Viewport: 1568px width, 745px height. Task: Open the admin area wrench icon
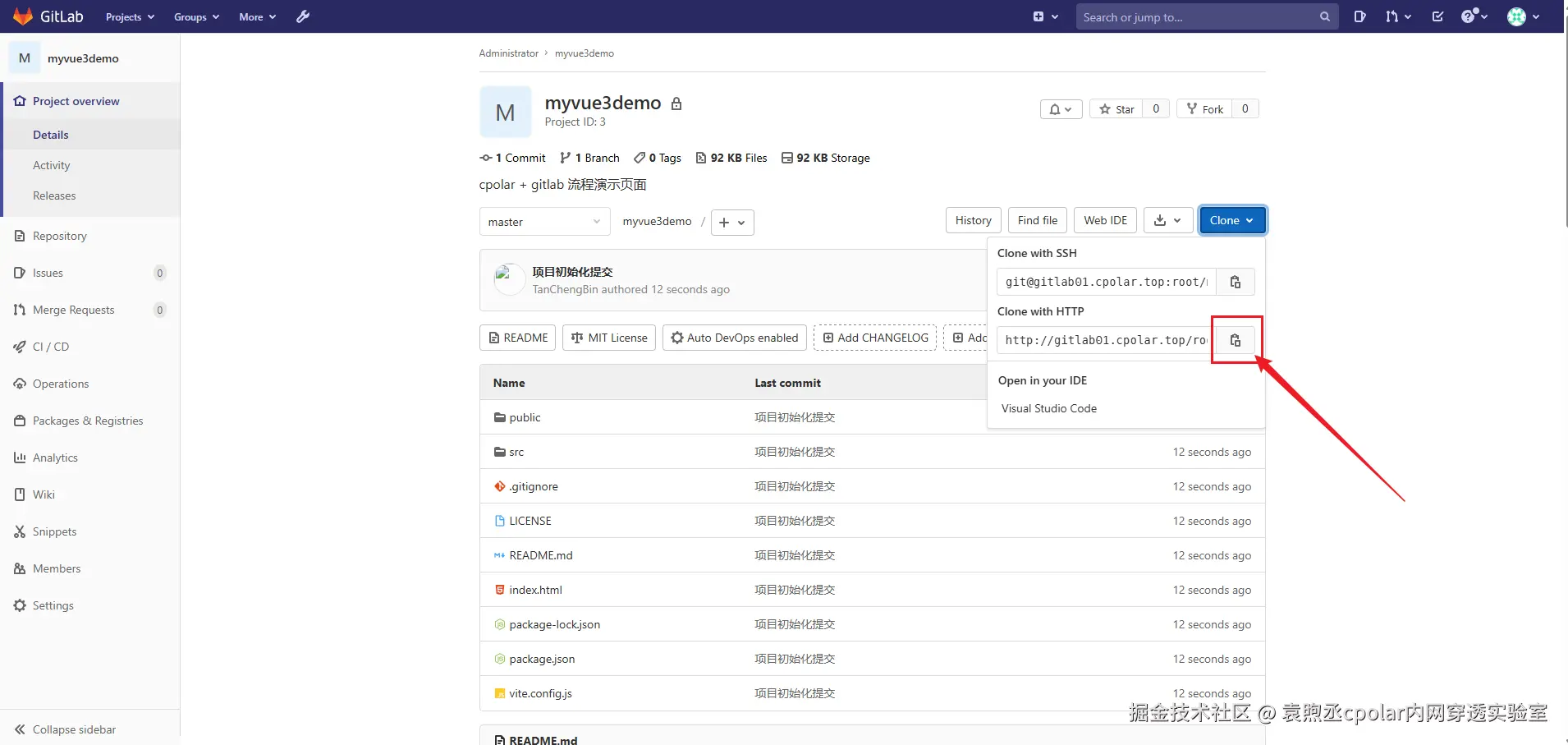coord(303,16)
